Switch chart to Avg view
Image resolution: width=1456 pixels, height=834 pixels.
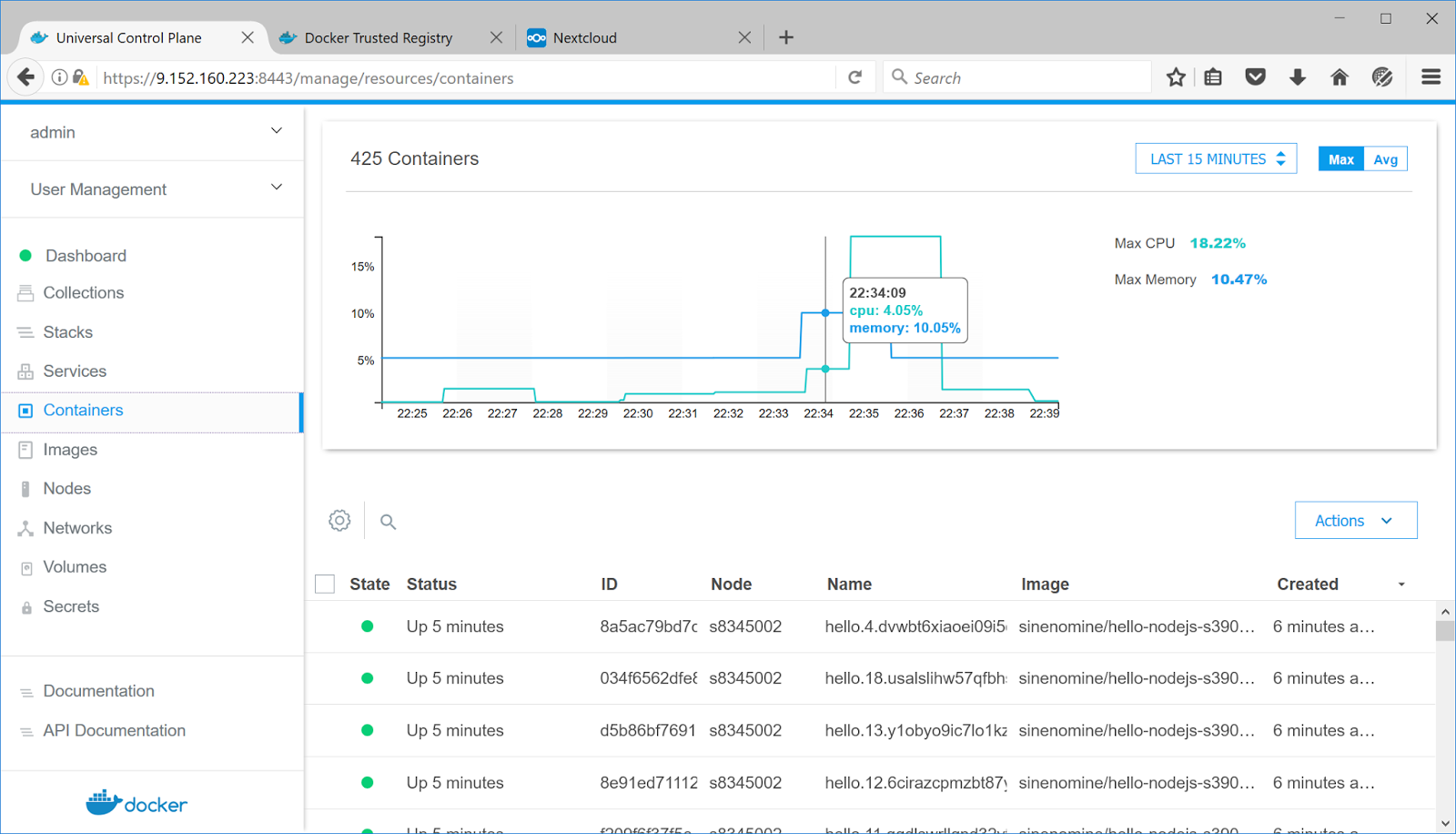click(x=1385, y=159)
